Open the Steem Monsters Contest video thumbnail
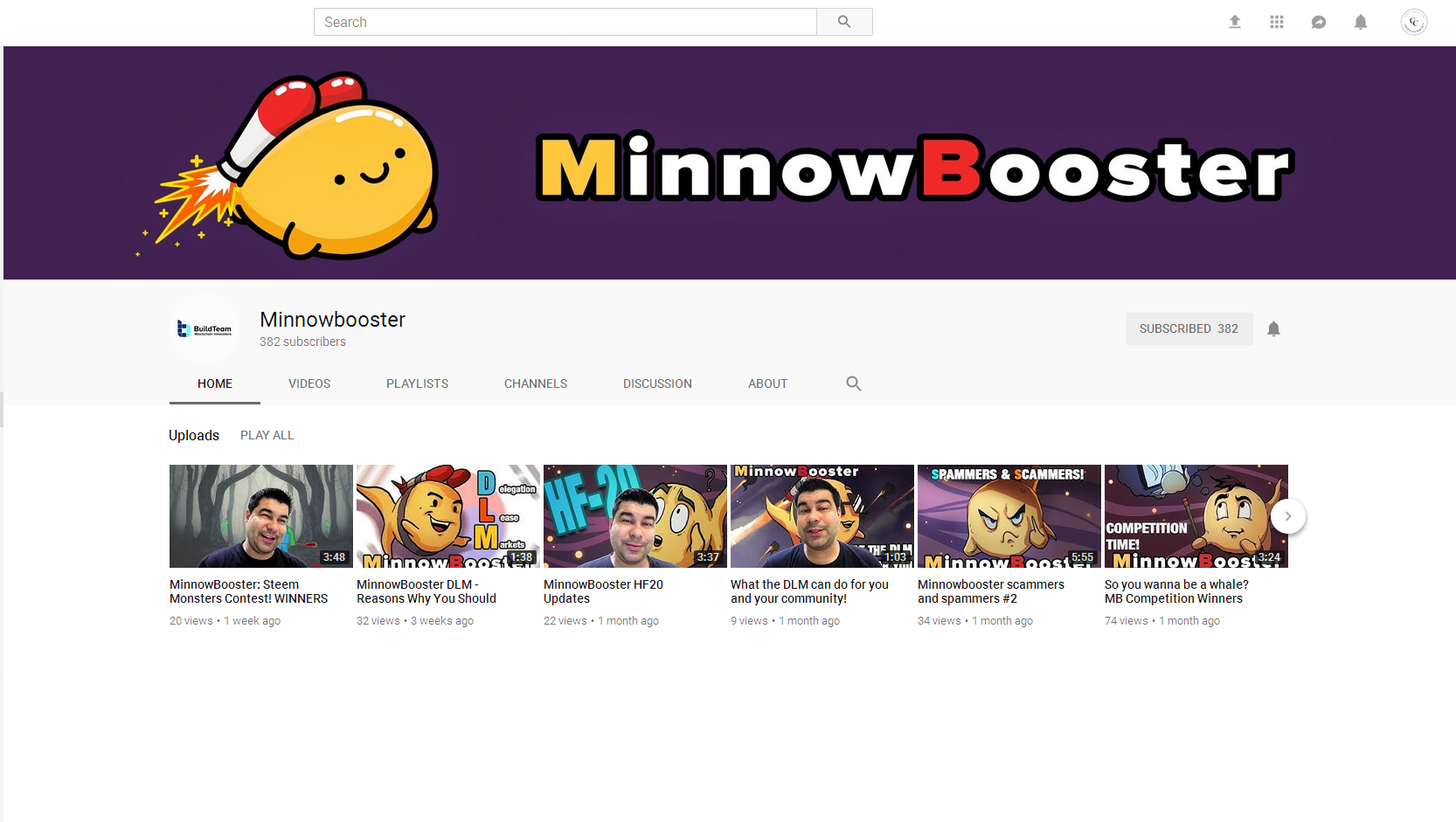The image size is (1456, 822). [x=261, y=516]
